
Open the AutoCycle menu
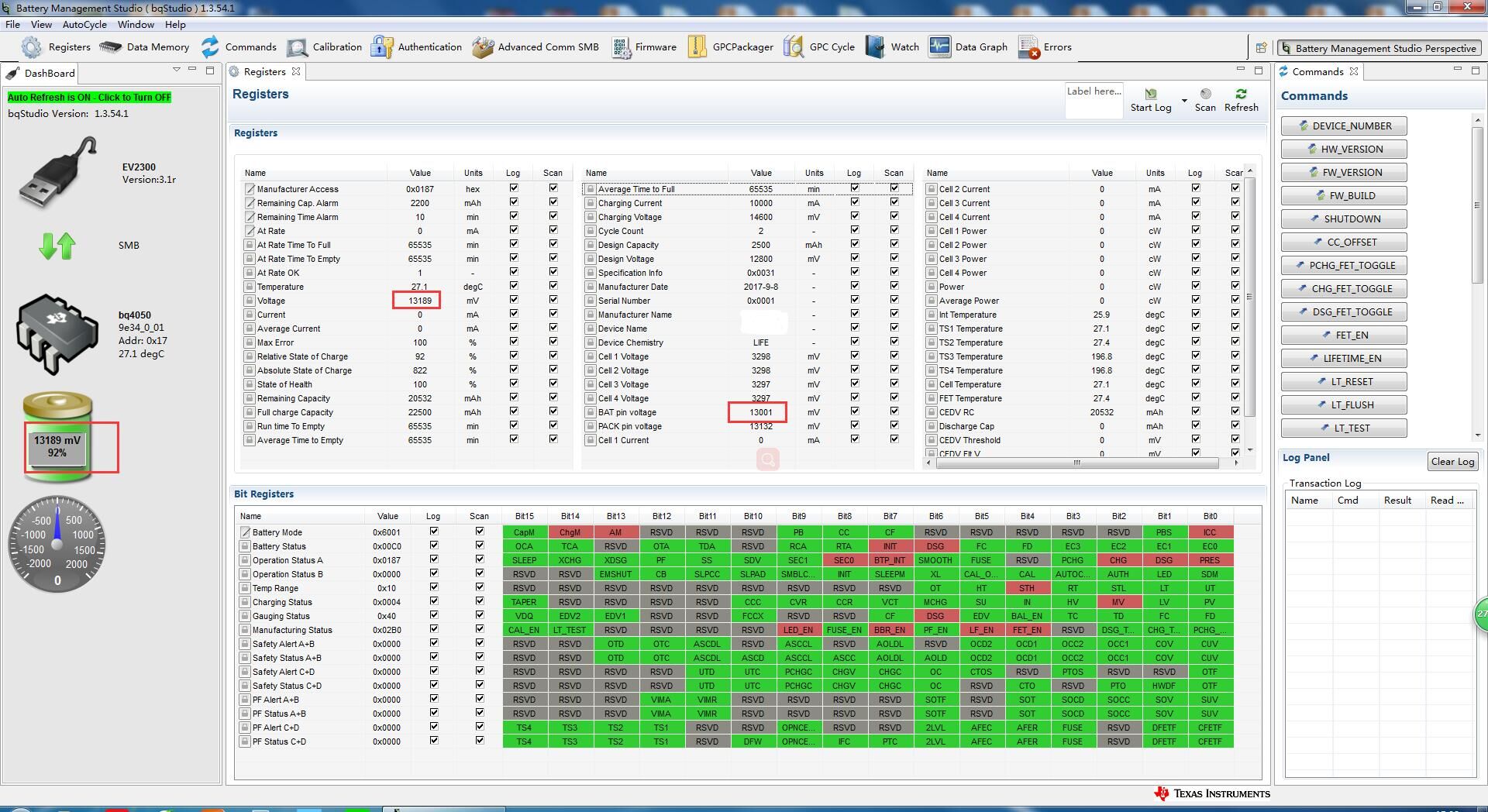coord(84,24)
